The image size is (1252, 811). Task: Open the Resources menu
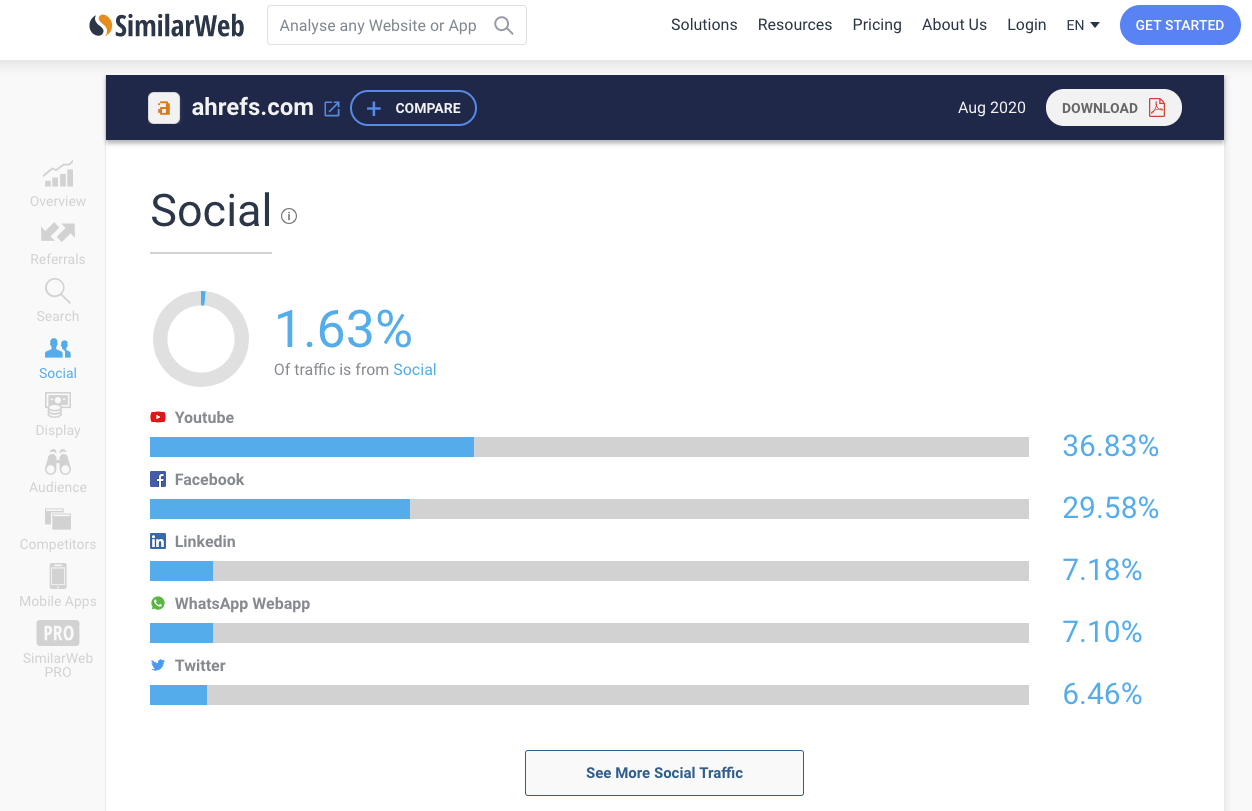[x=795, y=25]
